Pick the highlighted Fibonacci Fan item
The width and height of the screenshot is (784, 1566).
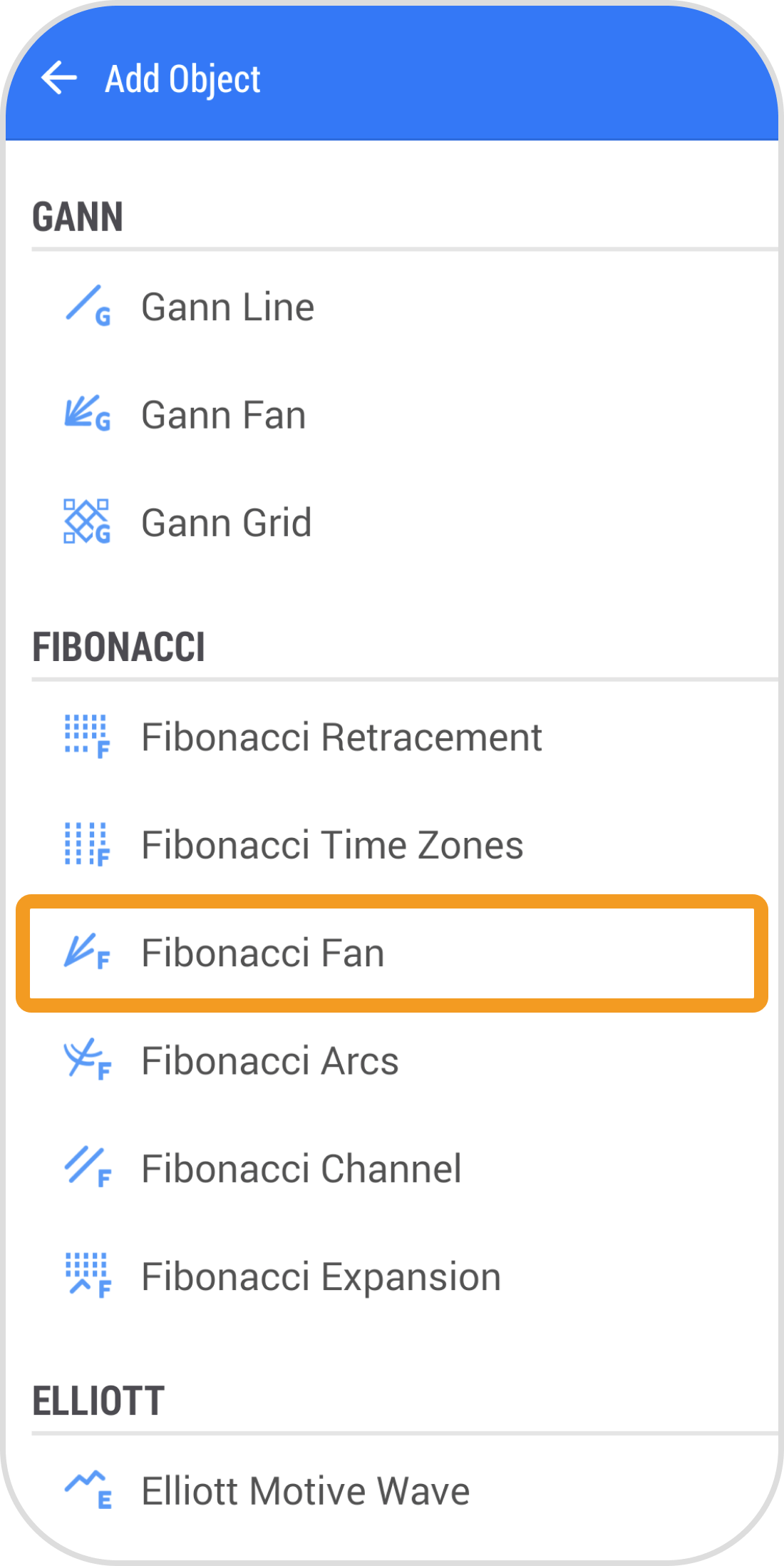click(263, 953)
